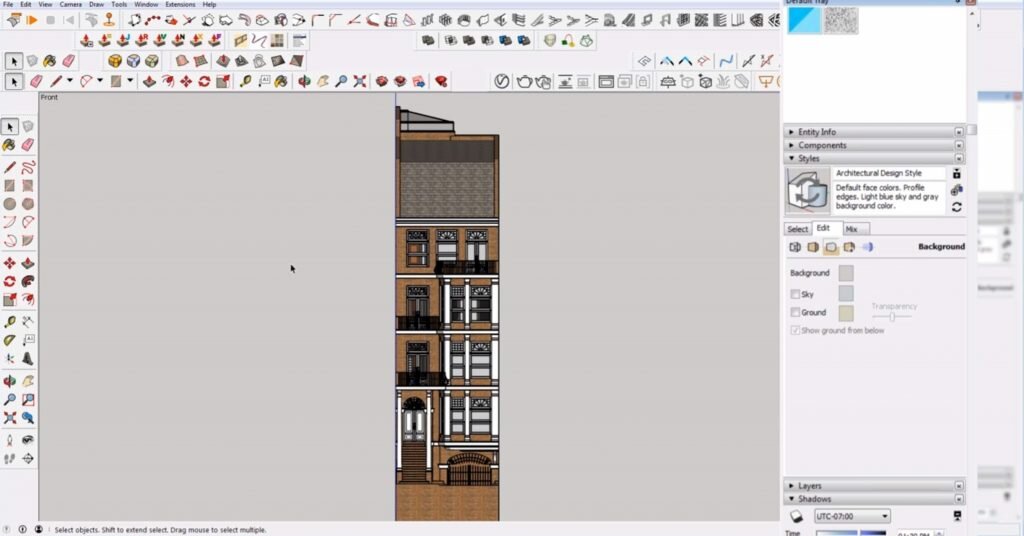Screen dimensions: 1024x536
Task: Collapse the Styles panel
Action: pos(875,159)
